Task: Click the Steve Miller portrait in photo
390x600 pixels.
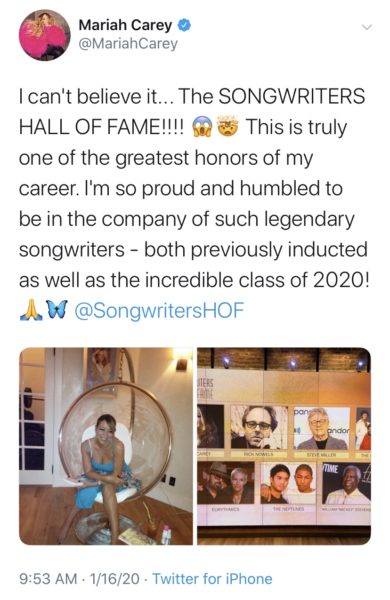Action: [322, 429]
